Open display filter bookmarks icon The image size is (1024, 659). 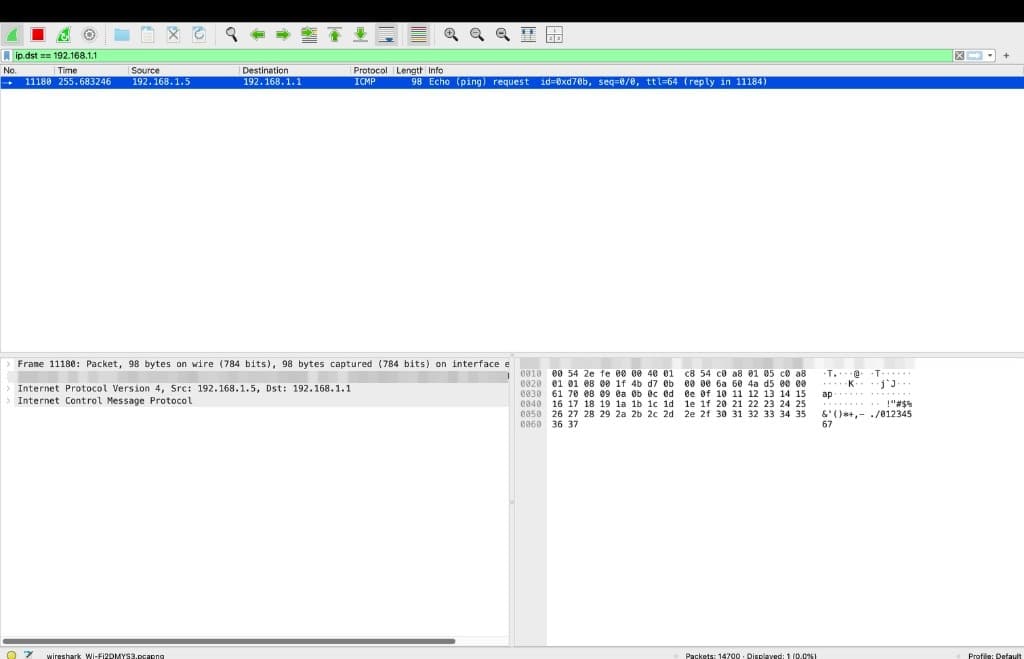7,56
